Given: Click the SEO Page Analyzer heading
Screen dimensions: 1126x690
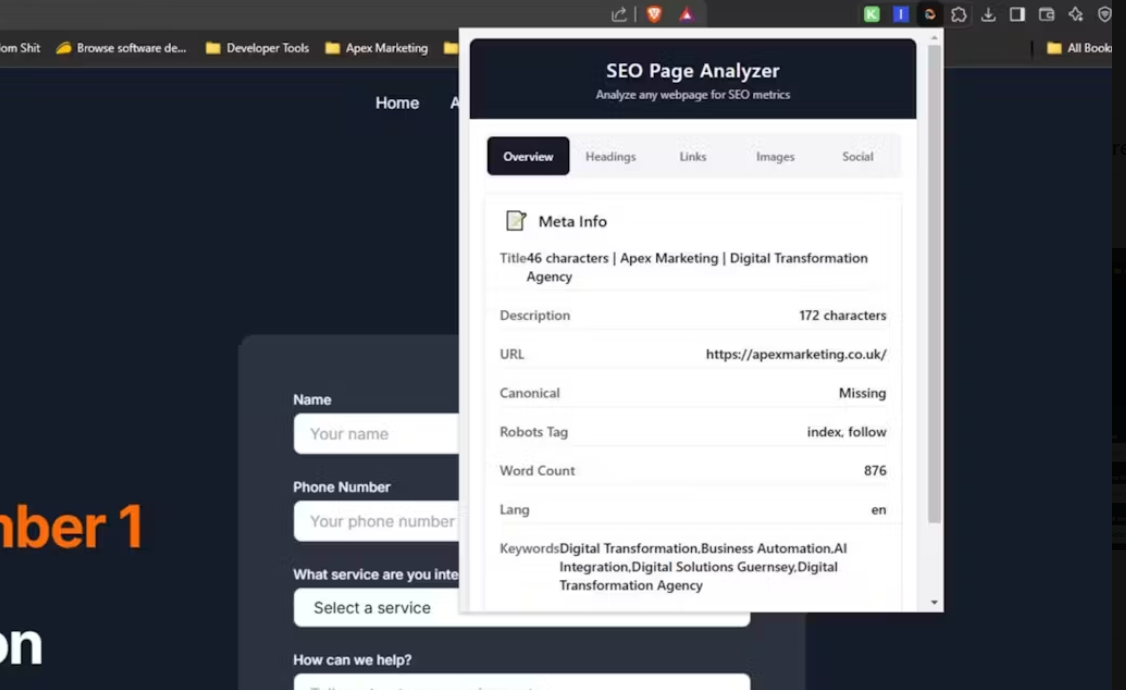Looking at the screenshot, I should [692, 70].
